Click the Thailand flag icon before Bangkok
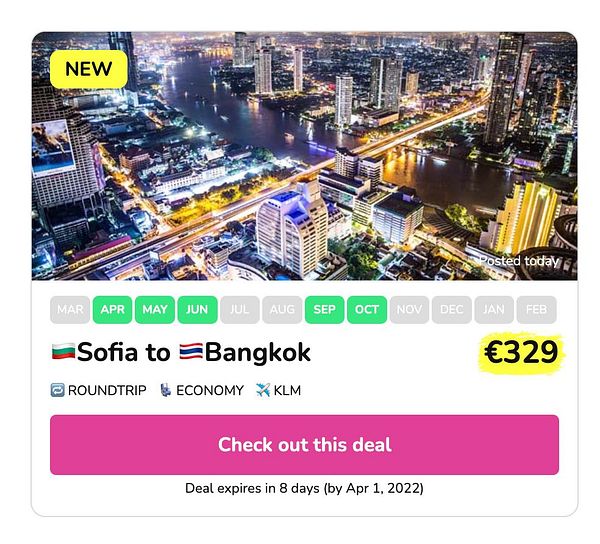 coord(191,352)
